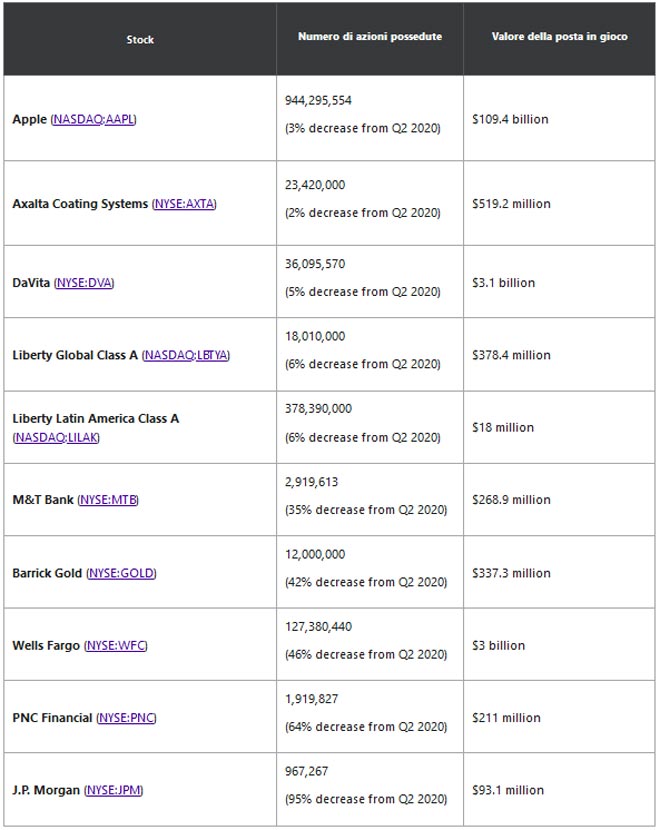Select the 944,295,554 shares figure

coord(319,101)
